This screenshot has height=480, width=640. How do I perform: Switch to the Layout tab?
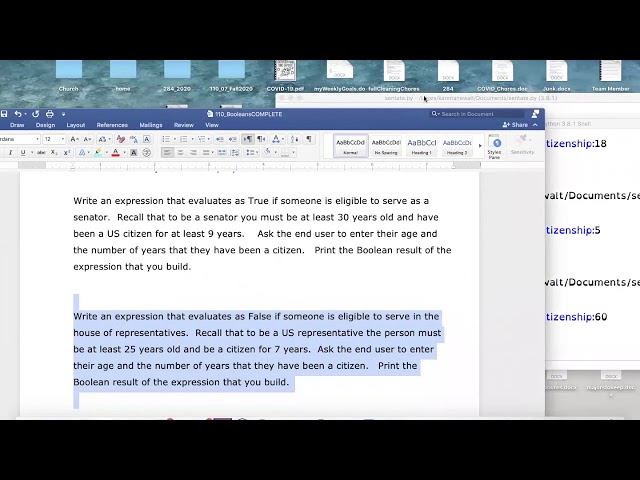tap(76, 125)
